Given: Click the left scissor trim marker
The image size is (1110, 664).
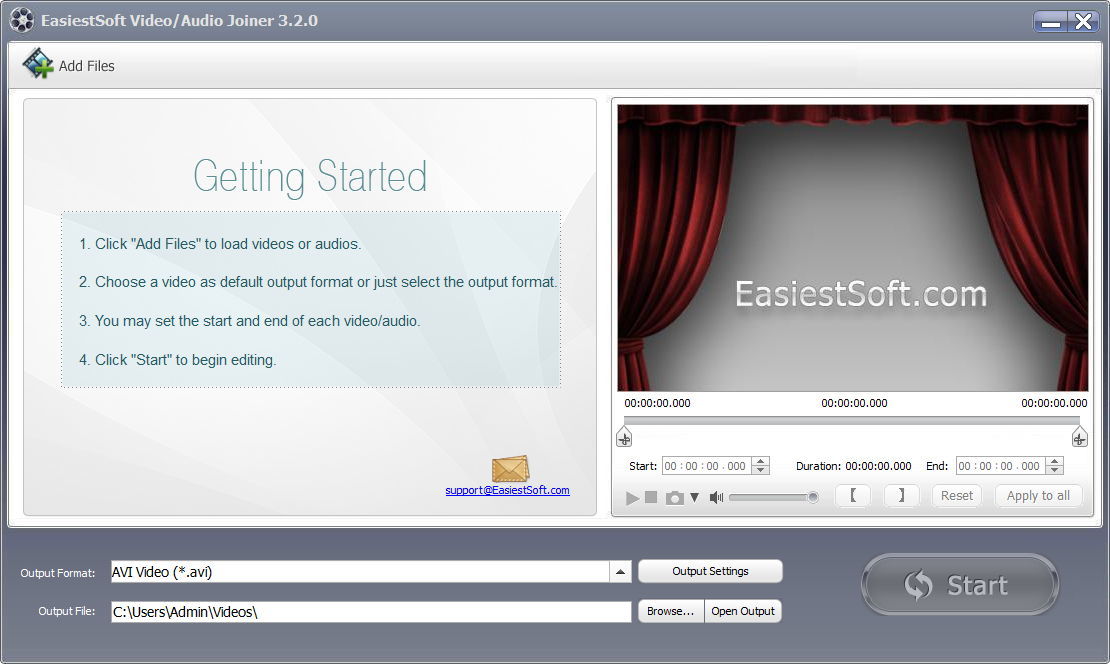Looking at the screenshot, I should [624, 437].
